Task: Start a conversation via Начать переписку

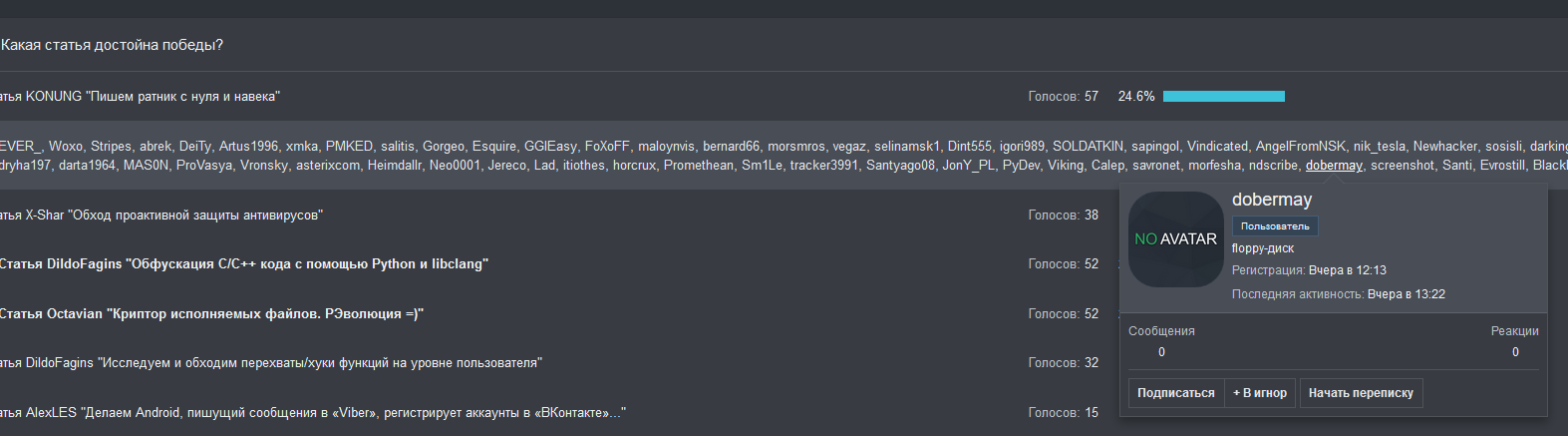Action: coord(1361,393)
